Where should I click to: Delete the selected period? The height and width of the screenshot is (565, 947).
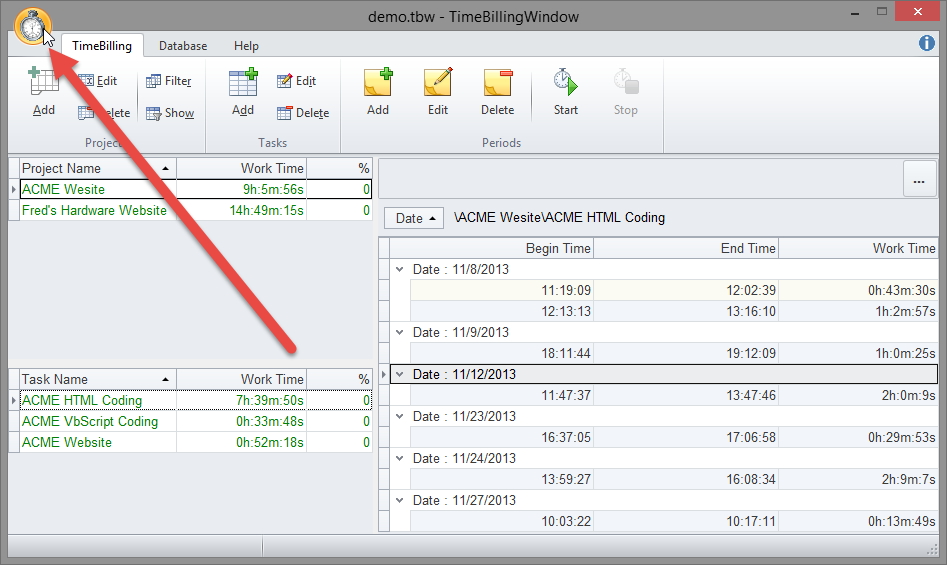click(497, 91)
